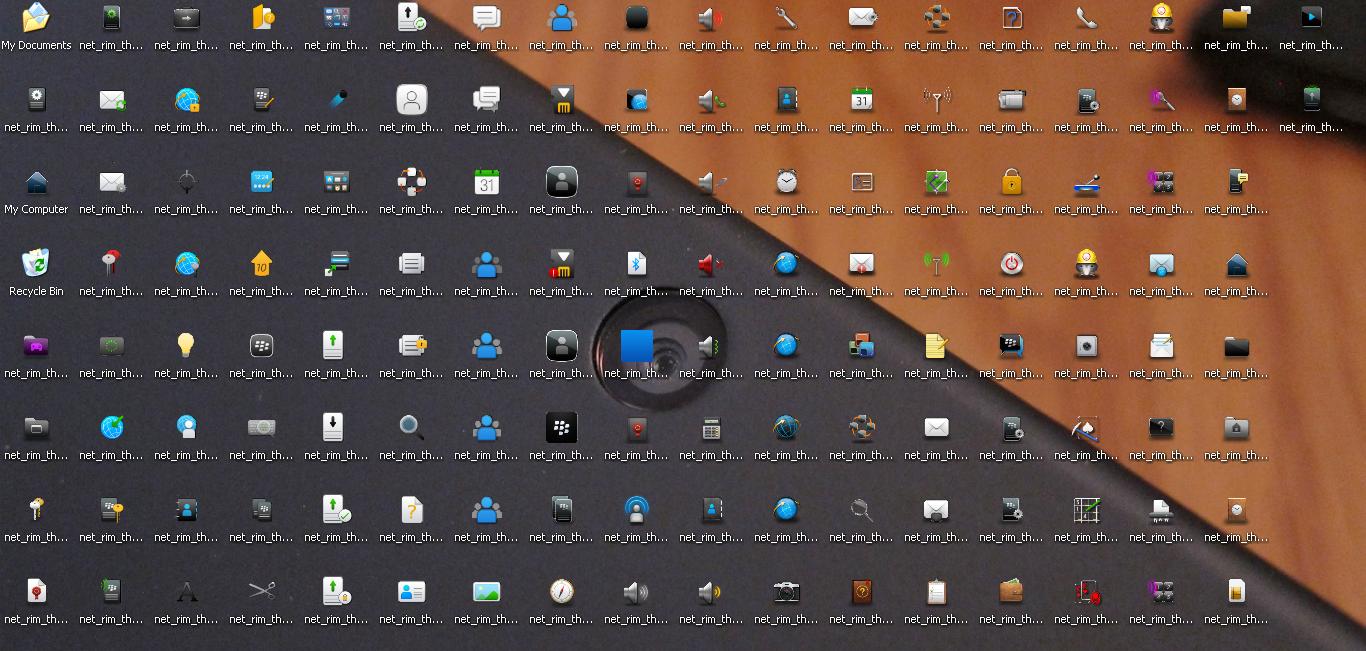Click the speaker with red sound waves
The height and width of the screenshot is (651, 1366).
pos(711,18)
